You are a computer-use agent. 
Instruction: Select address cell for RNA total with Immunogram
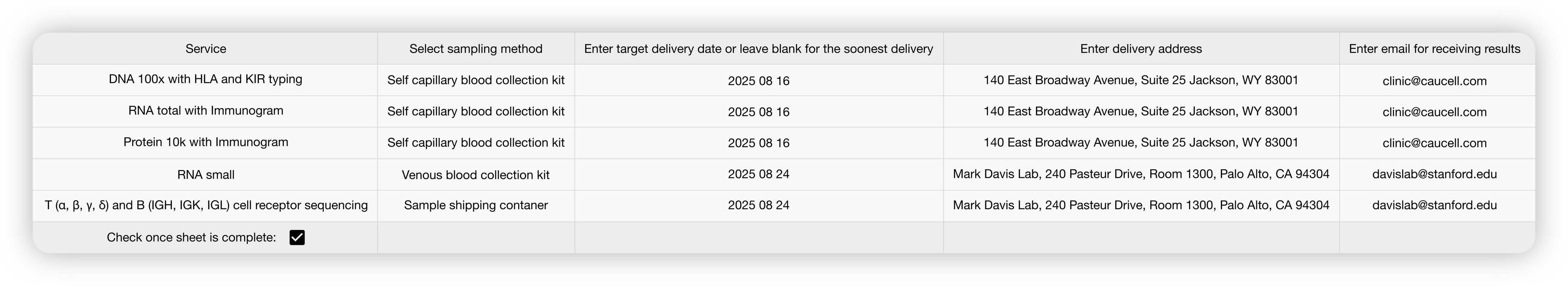point(1141,112)
